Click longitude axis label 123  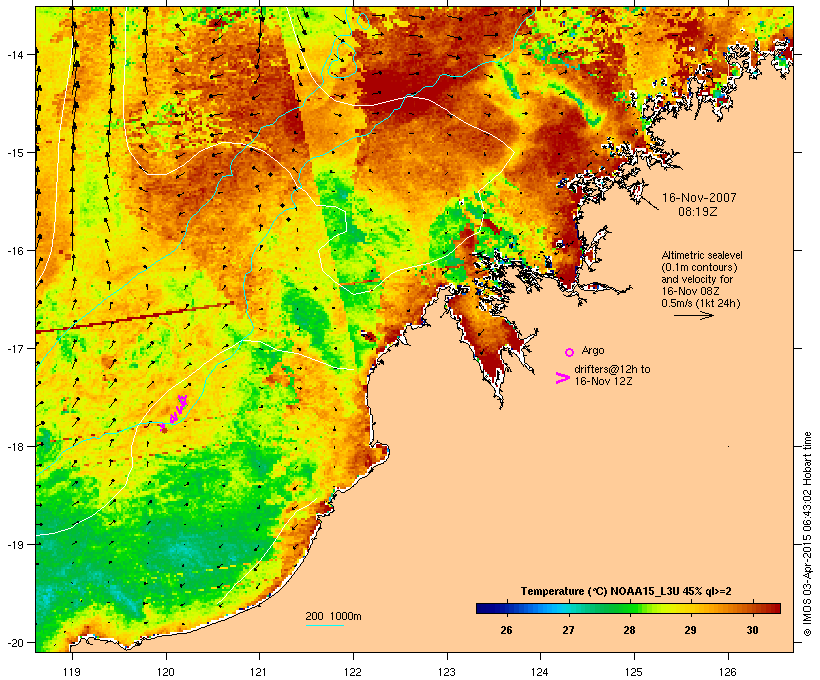447,672
